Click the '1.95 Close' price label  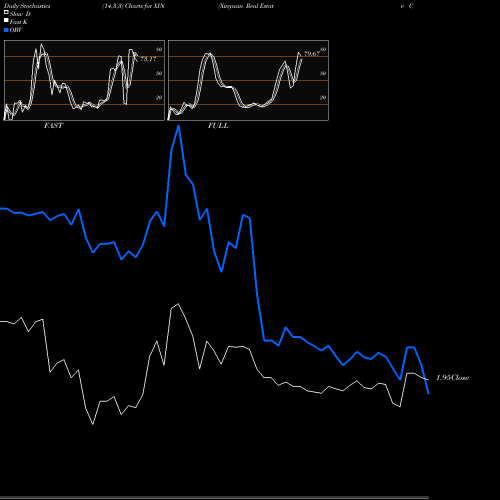coord(453,378)
